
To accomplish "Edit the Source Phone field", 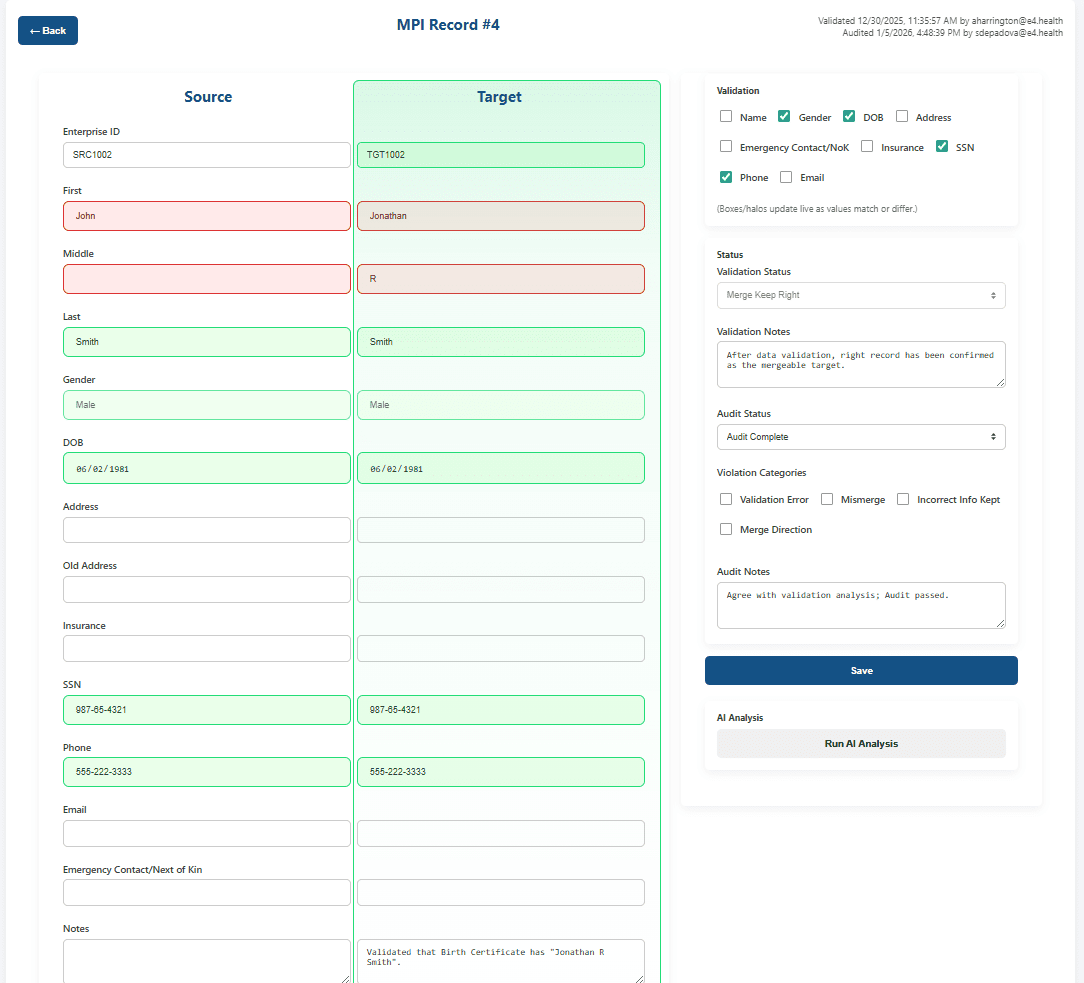I will point(207,772).
